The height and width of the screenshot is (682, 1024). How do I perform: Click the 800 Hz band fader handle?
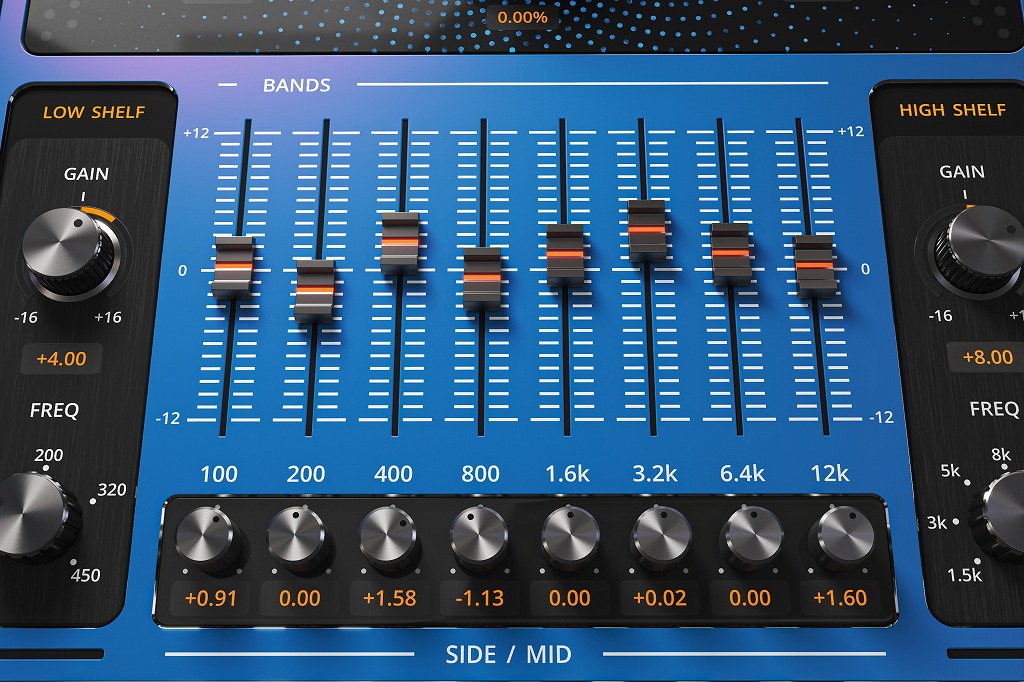click(x=482, y=276)
